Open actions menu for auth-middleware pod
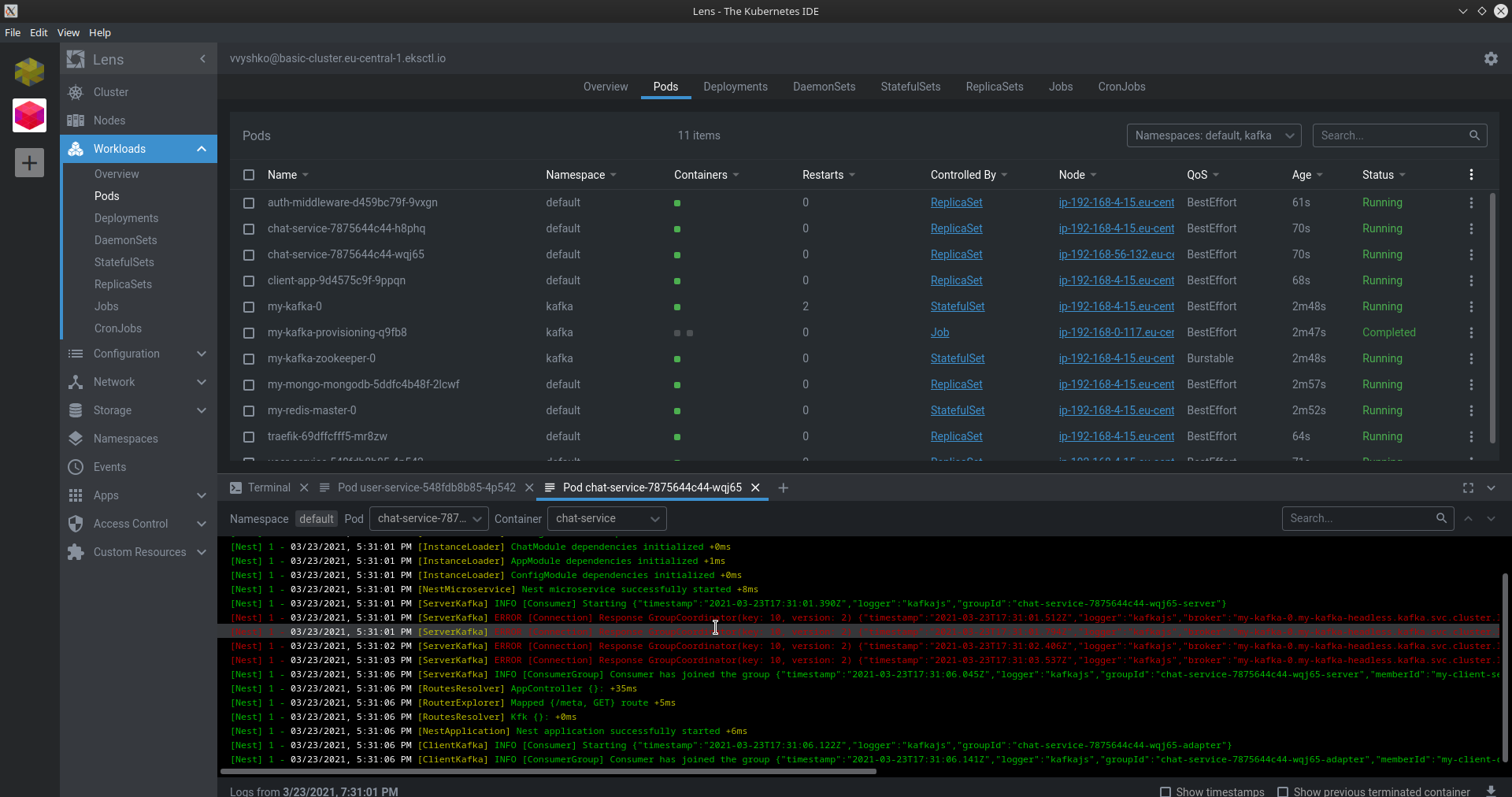1512x797 pixels. (1471, 202)
